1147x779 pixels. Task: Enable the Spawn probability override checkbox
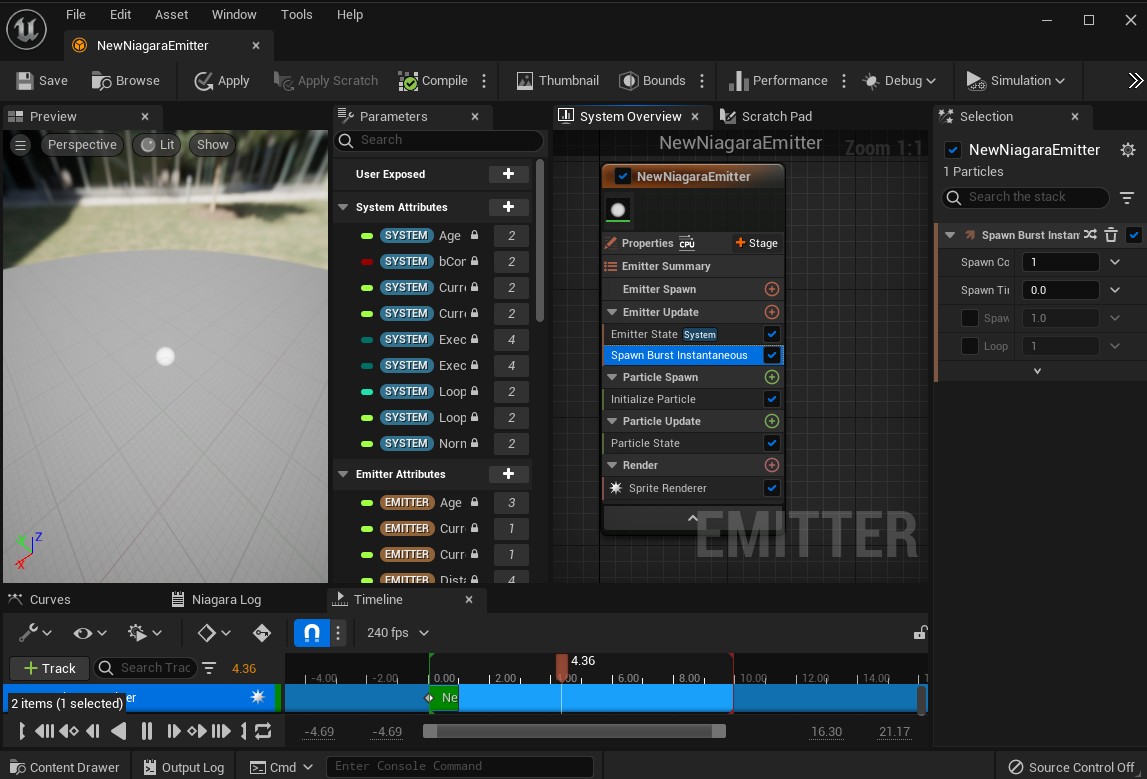pyautogui.click(x=970, y=318)
